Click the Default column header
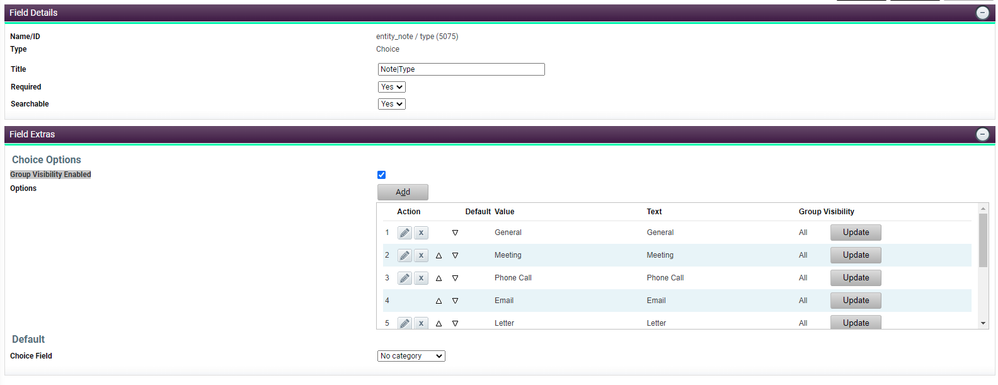The height and width of the screenshot is (385, 998). click(x=478, y=211)
